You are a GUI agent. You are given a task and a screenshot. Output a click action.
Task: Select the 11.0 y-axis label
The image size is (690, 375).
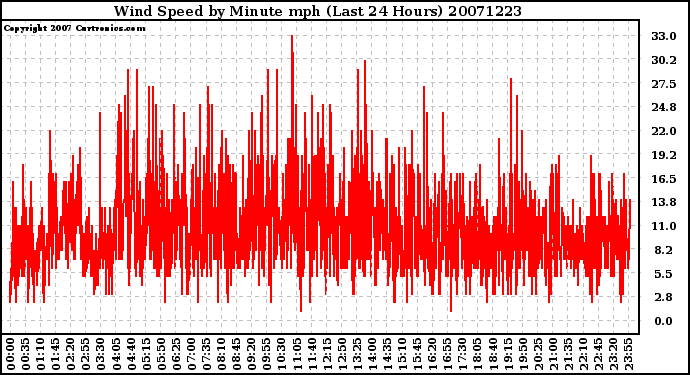664,226
